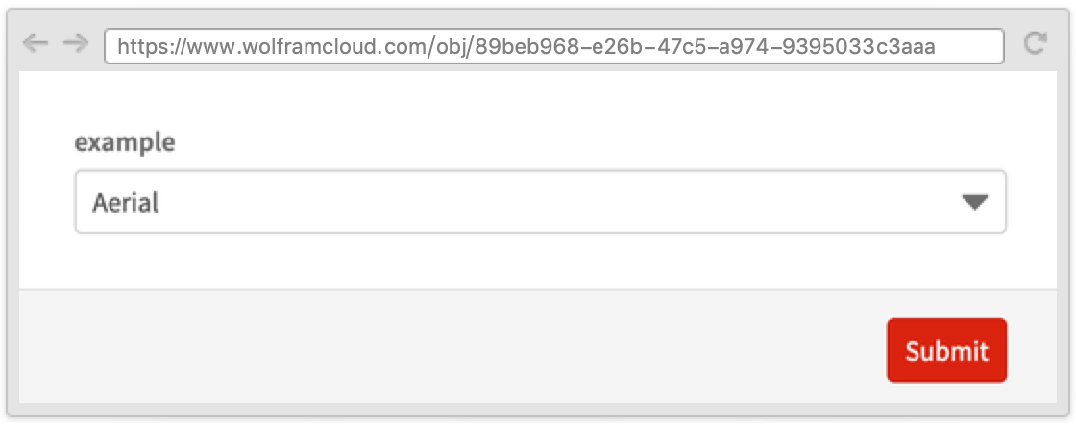Click the dropdown triangle arrow icon
Screen dimensions: 1076x426
click(x=975, y=202)
